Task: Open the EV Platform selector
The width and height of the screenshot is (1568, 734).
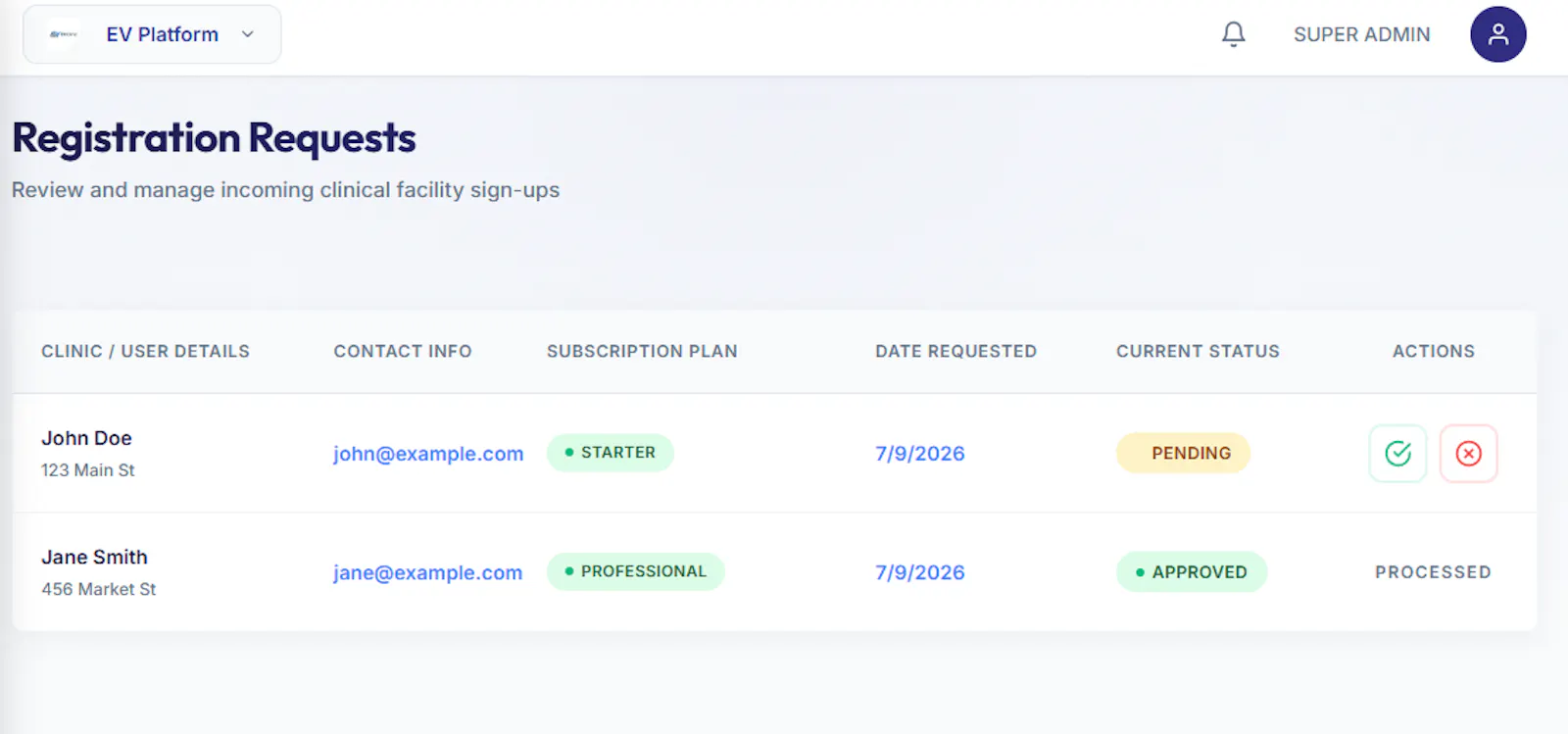Action: pyautogui.click(x=152, y=34)
